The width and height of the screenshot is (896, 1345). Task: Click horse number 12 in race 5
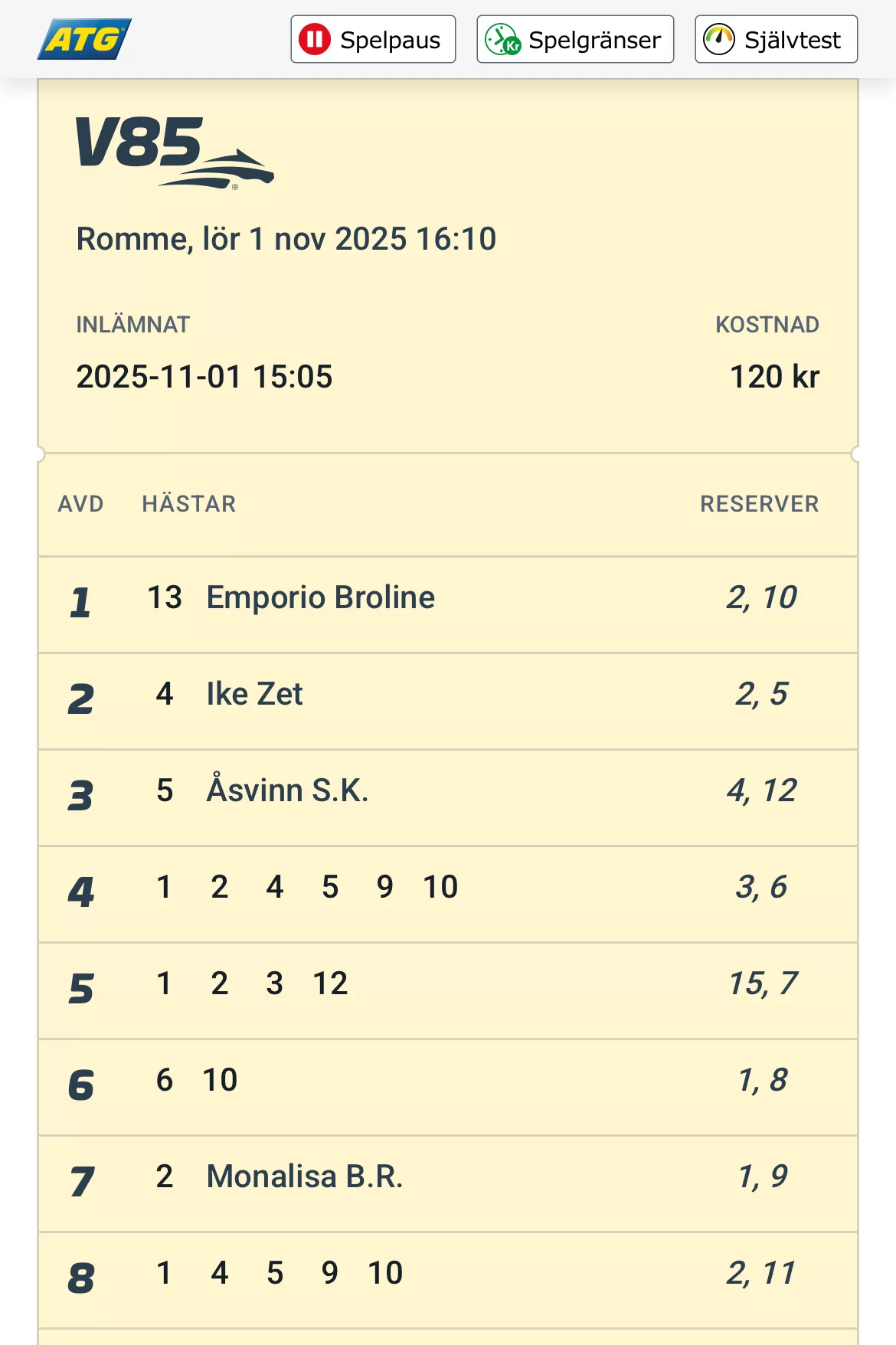pos(330,983)
